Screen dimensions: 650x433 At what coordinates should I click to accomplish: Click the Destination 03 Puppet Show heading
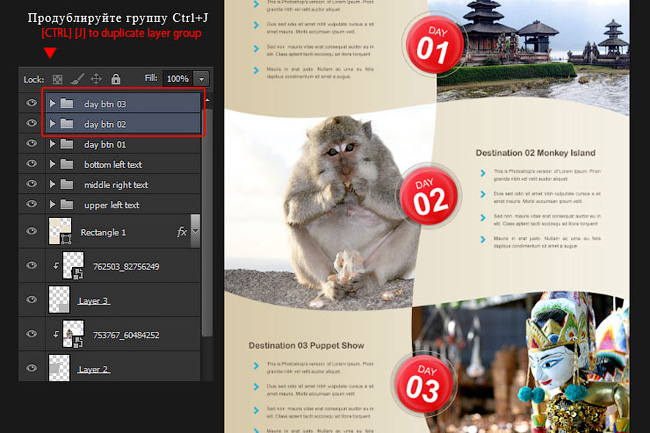tap(306, 346)
